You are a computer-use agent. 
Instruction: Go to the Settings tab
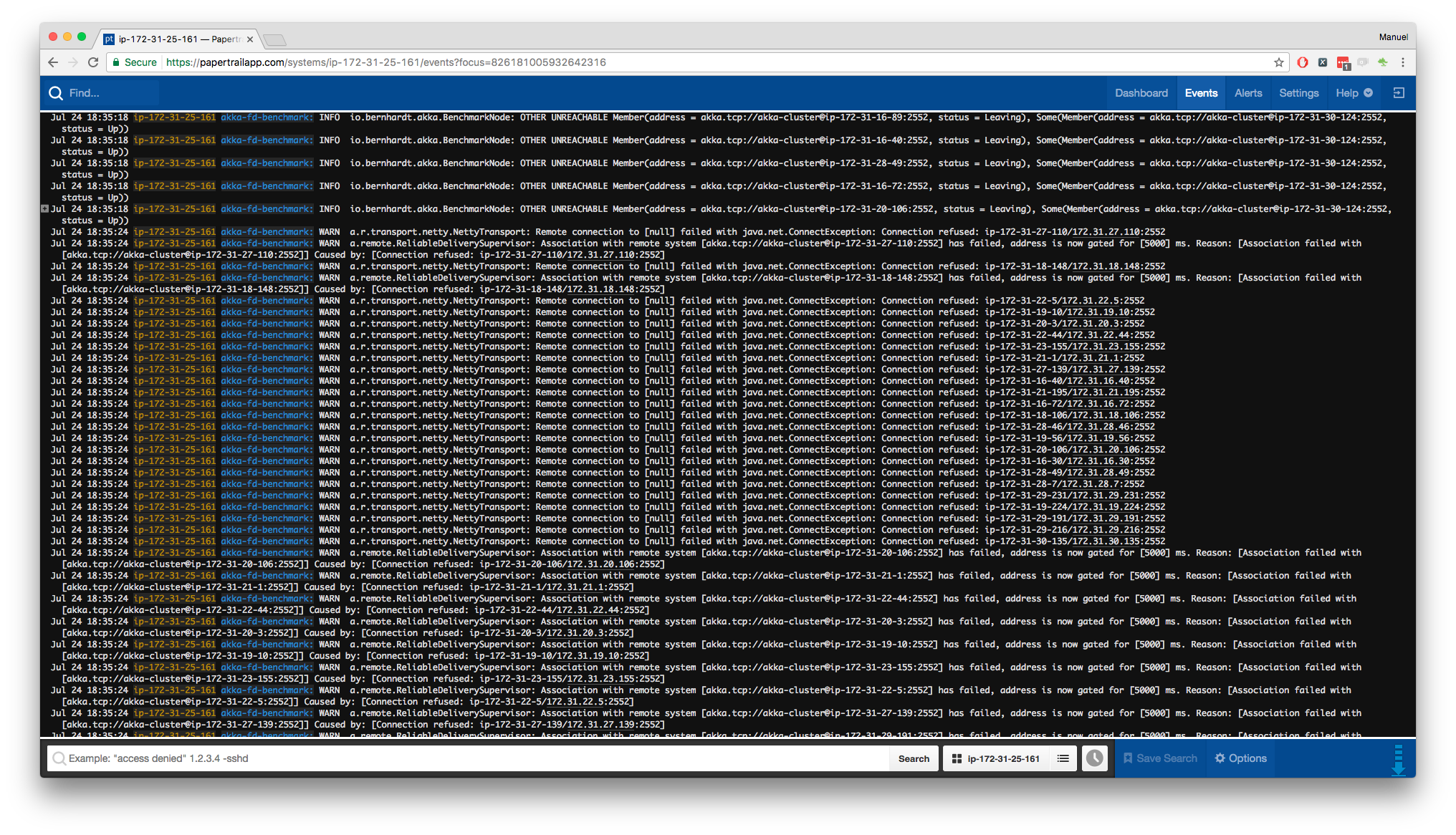pos(1298,93)
